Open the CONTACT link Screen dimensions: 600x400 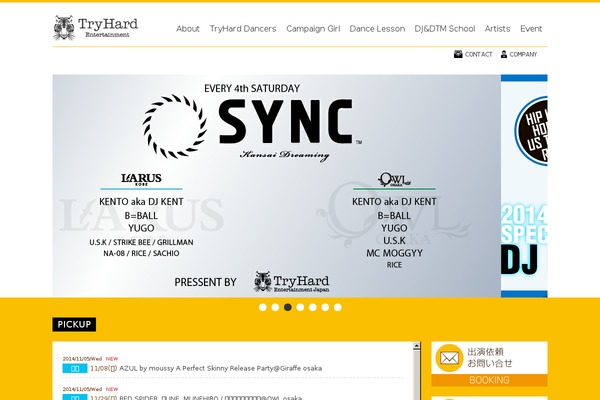(478, 54)
